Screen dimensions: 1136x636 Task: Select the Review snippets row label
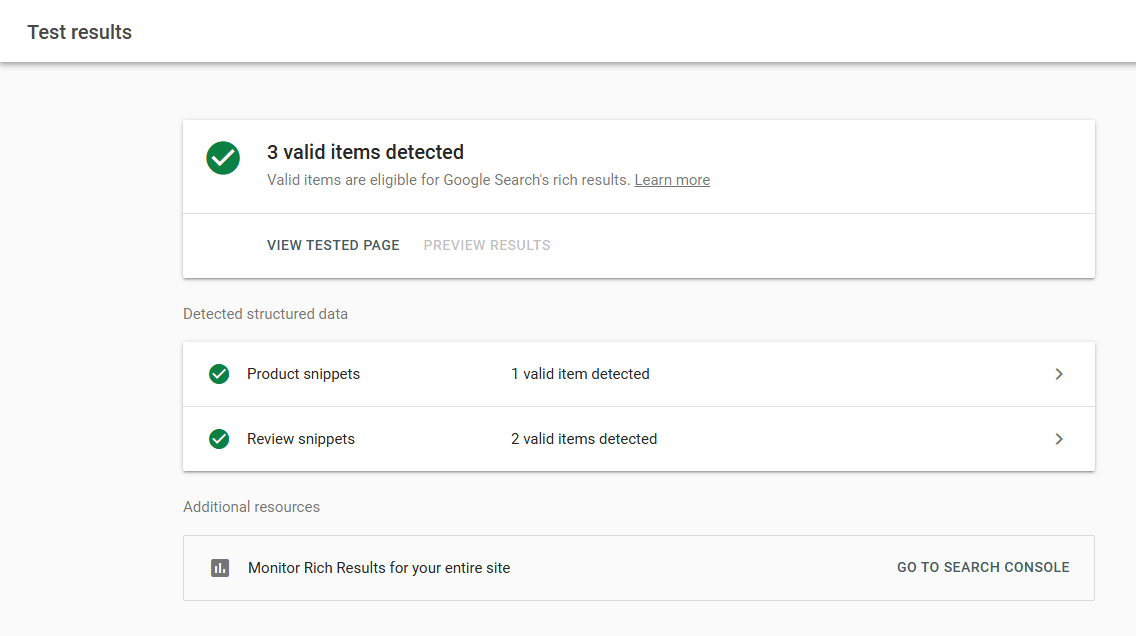tap(301, 439)
